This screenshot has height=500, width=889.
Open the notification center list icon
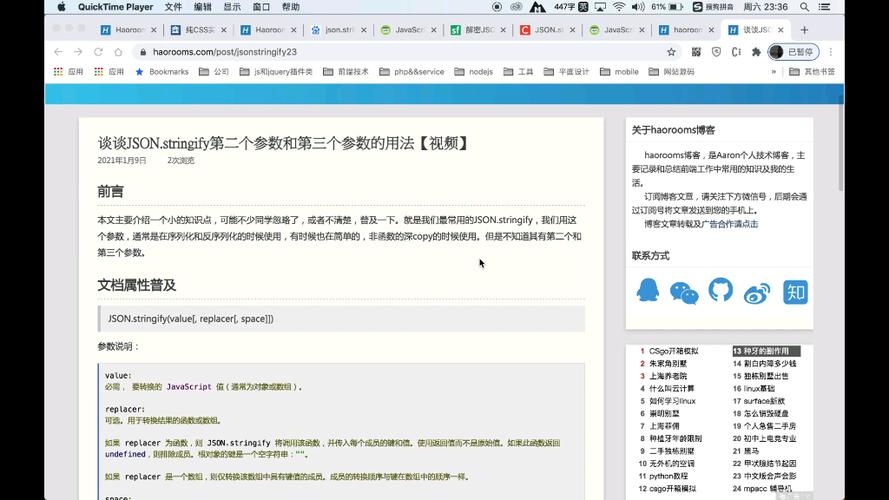click(x=824, y=7)
